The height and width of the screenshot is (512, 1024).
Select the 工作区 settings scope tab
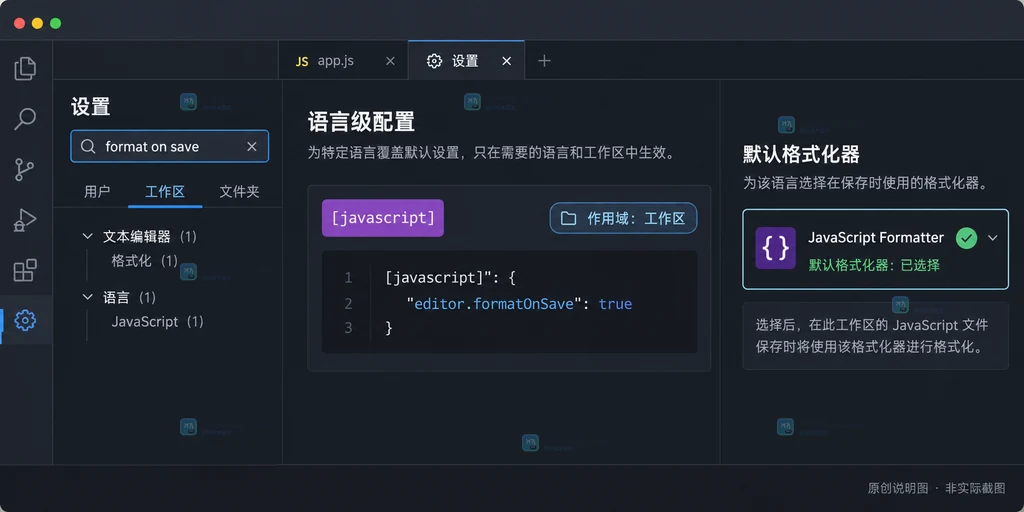[x=165, y=192]
